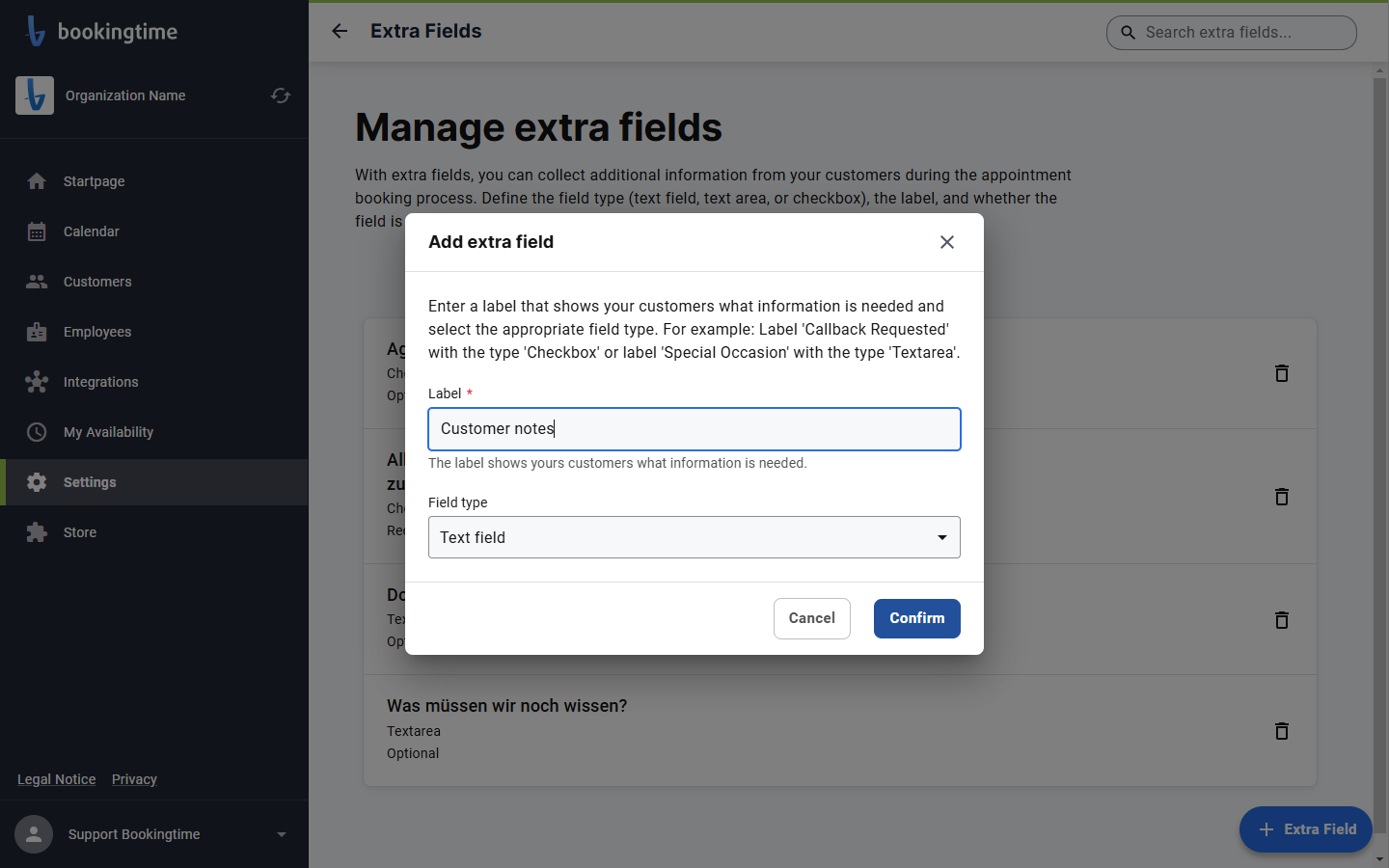The image size is (1389, 868).
Task: Focus the Search extra fields input
Action: tap(1232, 33)
